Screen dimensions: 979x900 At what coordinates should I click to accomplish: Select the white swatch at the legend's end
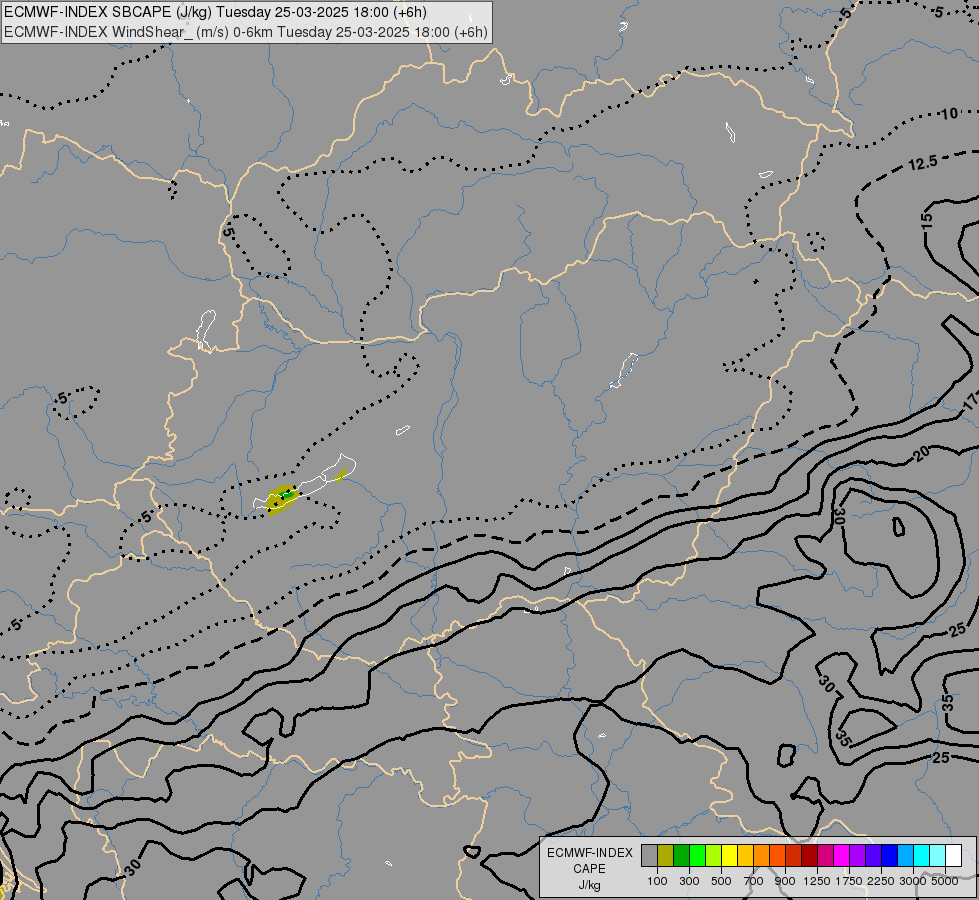click(953, 855)
